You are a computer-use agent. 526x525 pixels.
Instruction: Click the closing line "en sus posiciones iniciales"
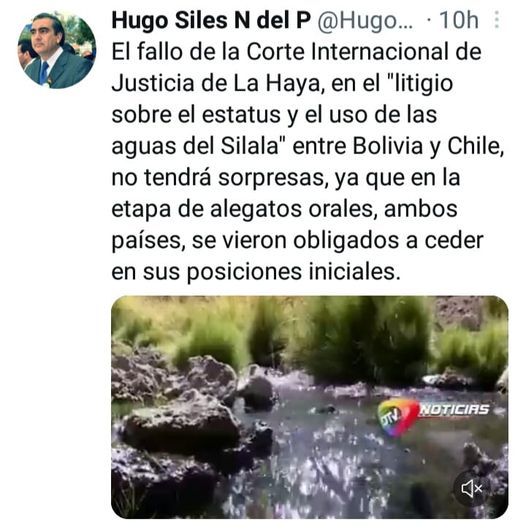pos(256,271)
